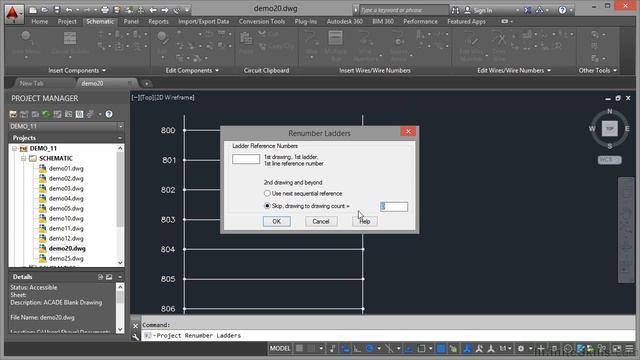Click the 2D Wireframe visual style label

pyautogui.click(x=176, y=98)
